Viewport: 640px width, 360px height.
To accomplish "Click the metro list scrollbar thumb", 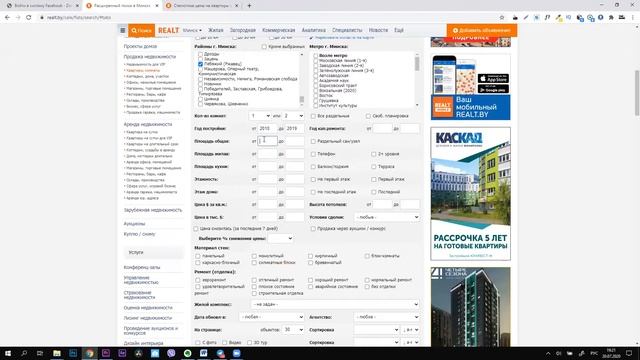I will point(417,64).
